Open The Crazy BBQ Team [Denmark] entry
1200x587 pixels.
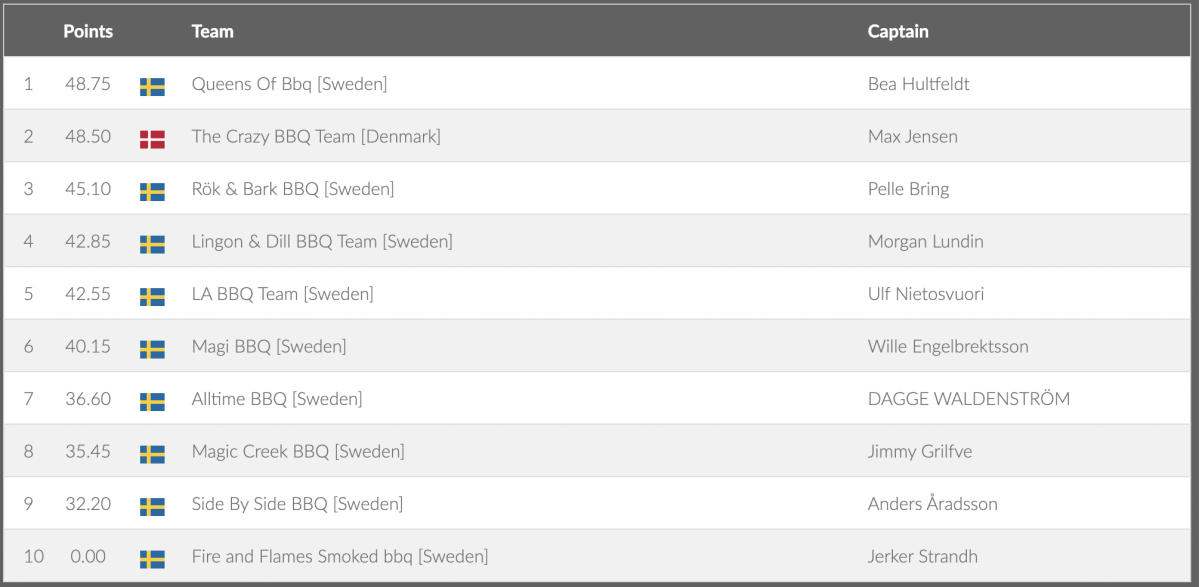click(316, 137)
